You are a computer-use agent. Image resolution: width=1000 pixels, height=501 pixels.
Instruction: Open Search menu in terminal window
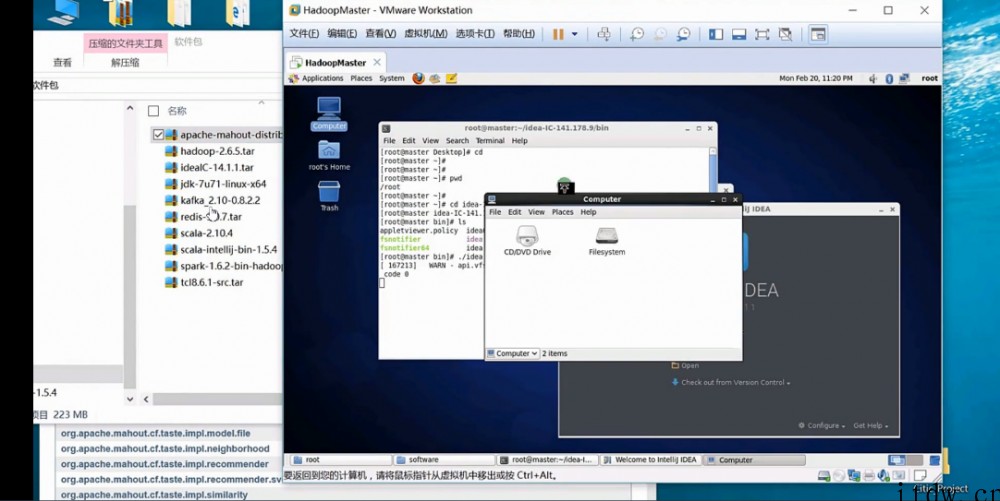pyautogui.click(x=457, y=141)
